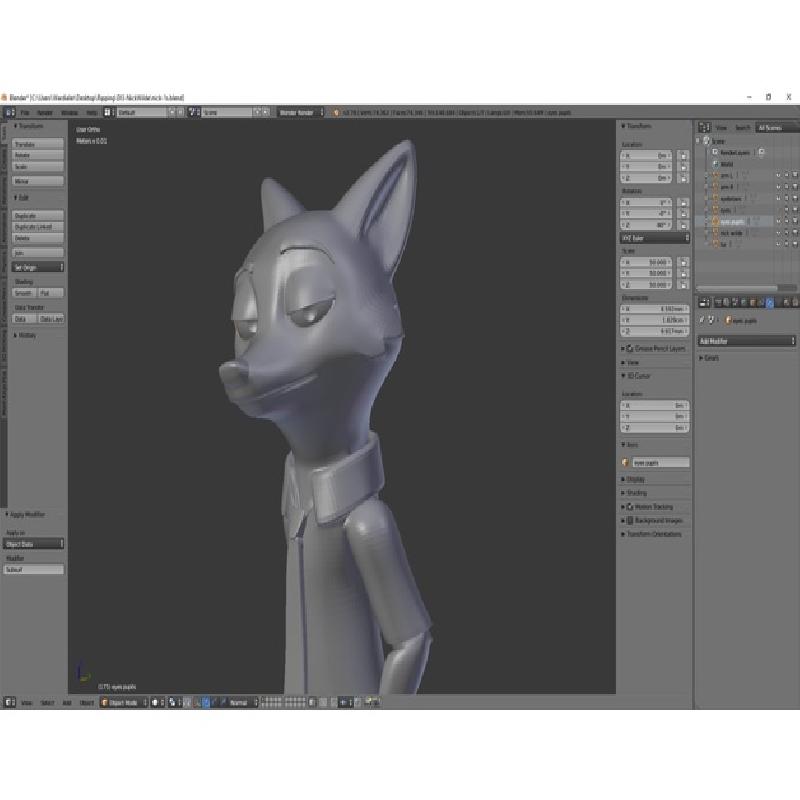Expand the Display panel
Viewport: 800px width, 800px height.
633,480
